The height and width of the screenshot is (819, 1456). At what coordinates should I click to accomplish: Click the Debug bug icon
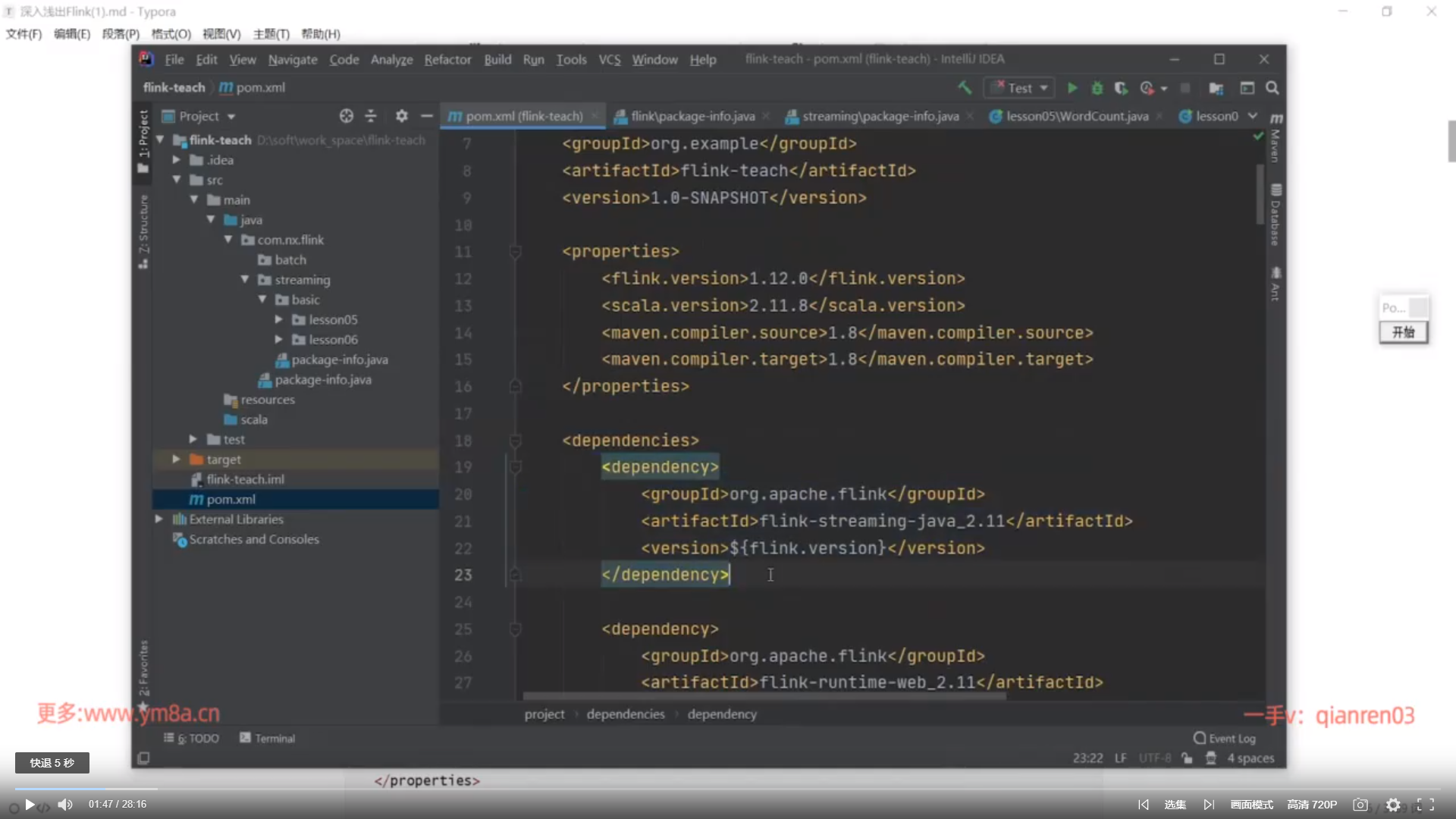click(1097, 88)
